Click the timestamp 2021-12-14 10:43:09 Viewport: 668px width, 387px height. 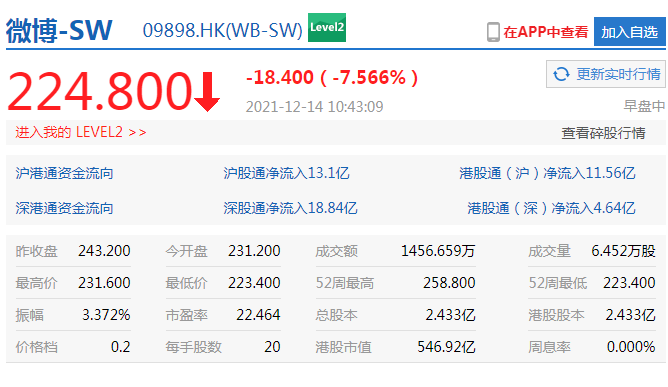(314, 107)
